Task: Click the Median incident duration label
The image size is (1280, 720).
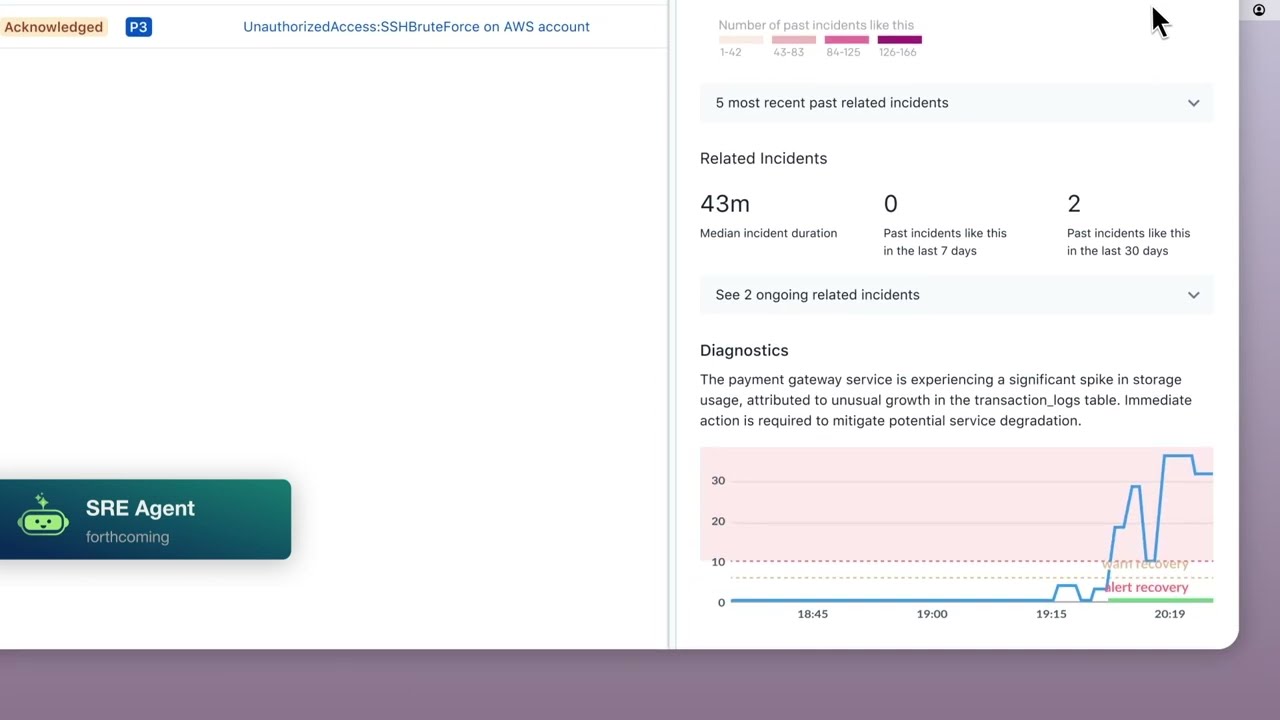Action: click(x=768, y=233)
